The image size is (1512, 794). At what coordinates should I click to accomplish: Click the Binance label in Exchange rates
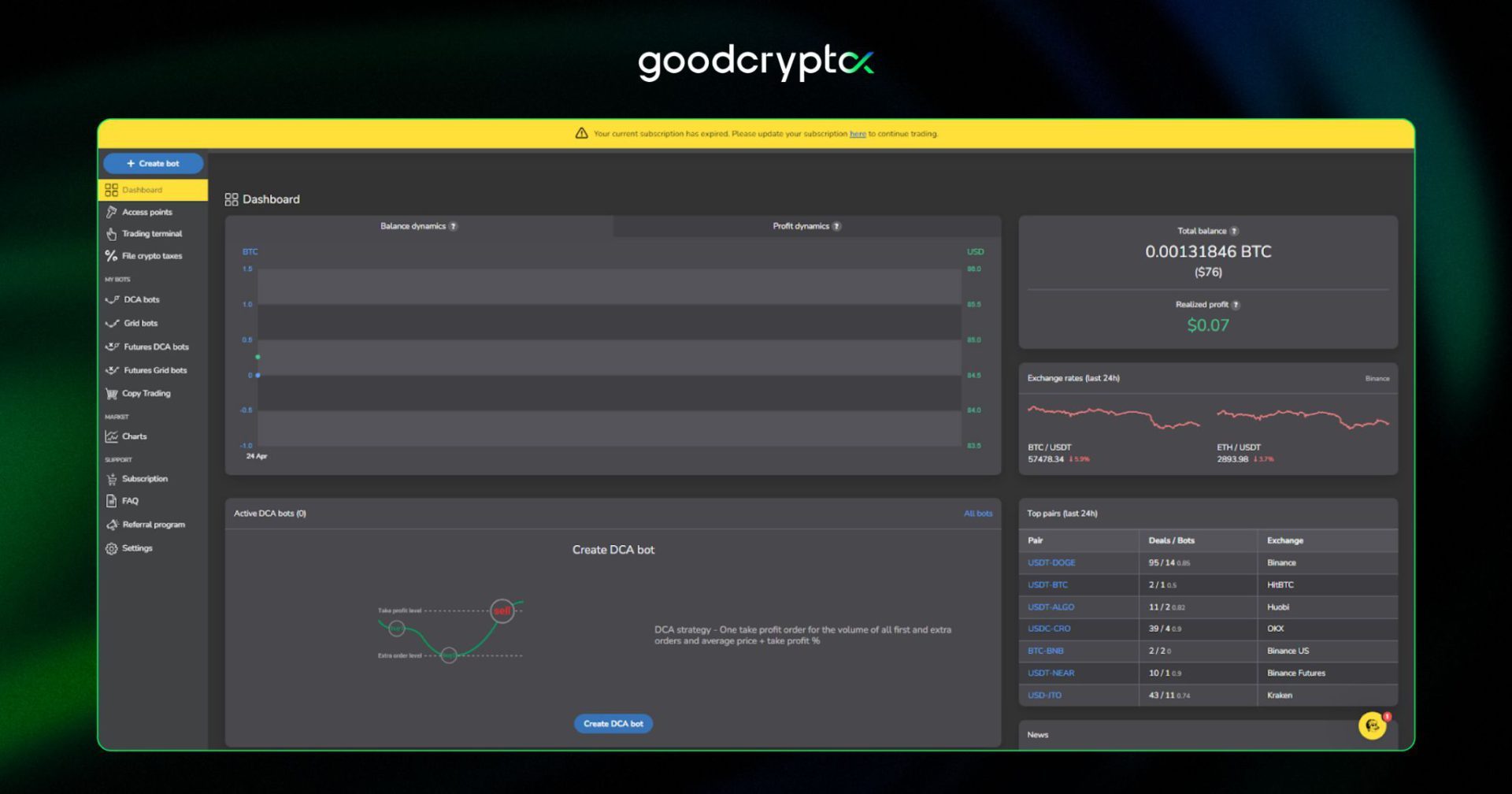(1377, 379)
